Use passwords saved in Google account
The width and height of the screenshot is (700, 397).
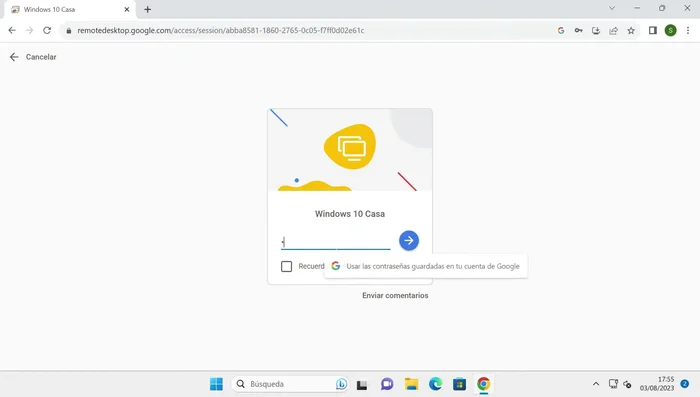[426, 266]
